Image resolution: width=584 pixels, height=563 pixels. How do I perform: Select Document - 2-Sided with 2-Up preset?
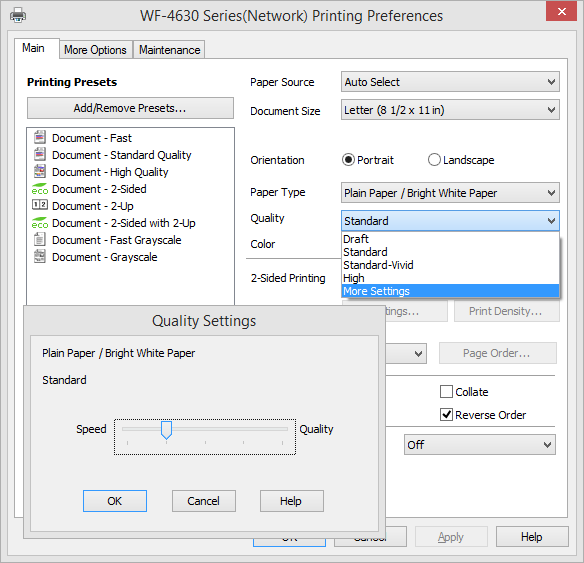[x=124, y=223]
